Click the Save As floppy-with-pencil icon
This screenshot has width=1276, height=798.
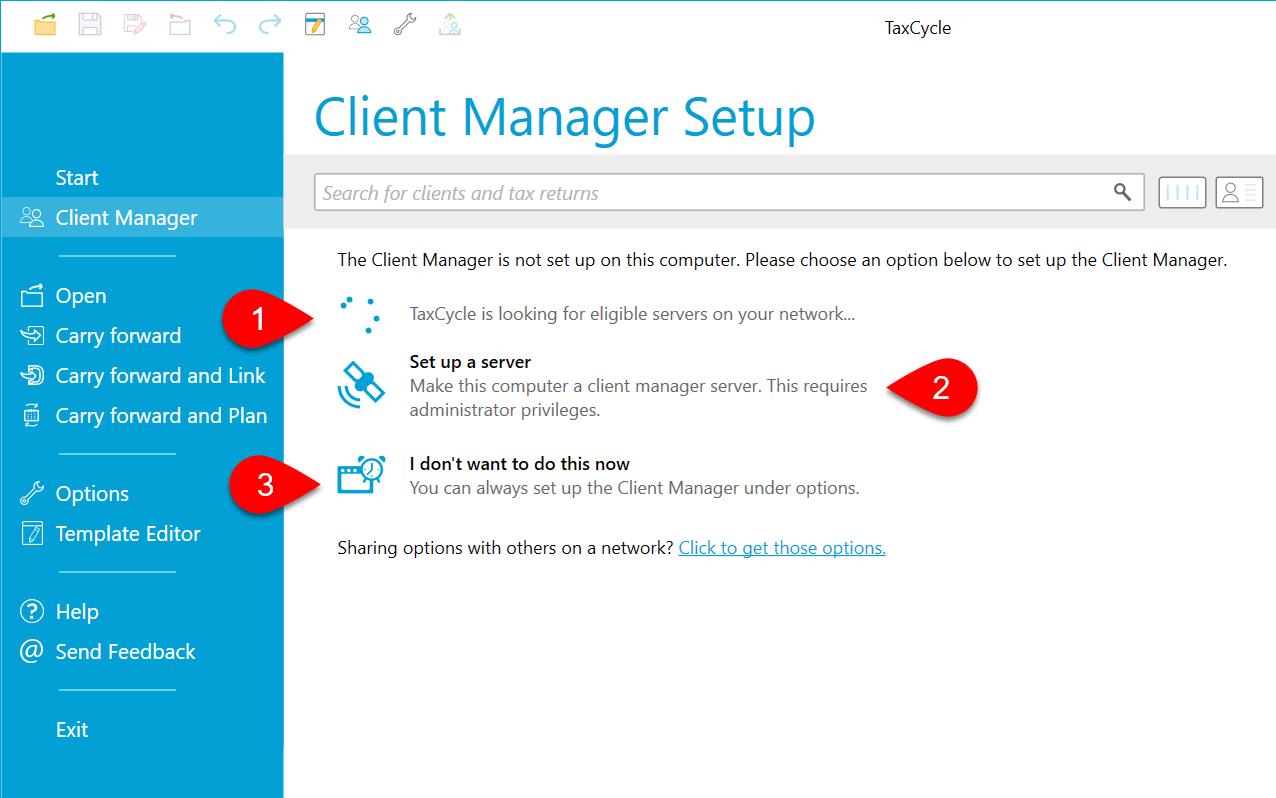pos(135,25)
